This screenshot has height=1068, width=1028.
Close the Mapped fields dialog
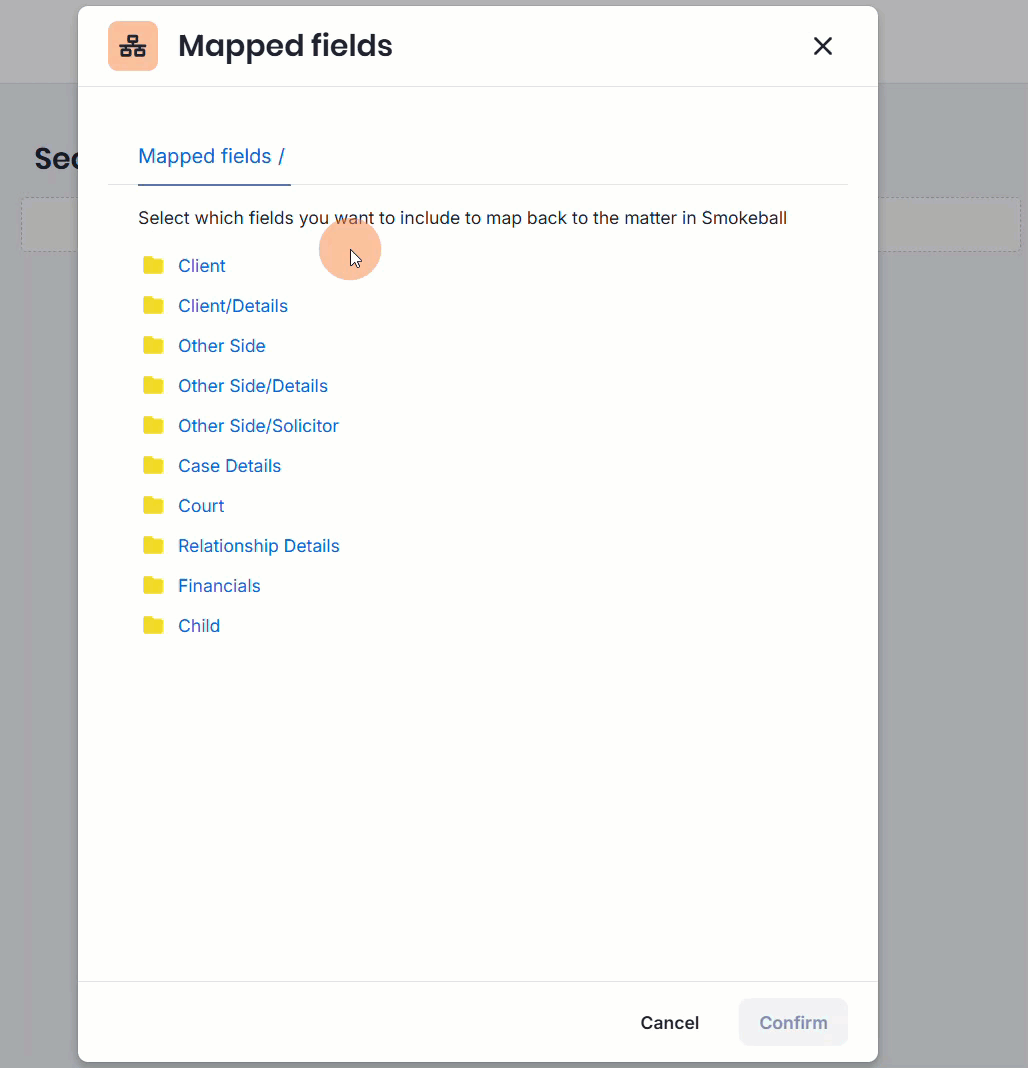click(822, 46)
